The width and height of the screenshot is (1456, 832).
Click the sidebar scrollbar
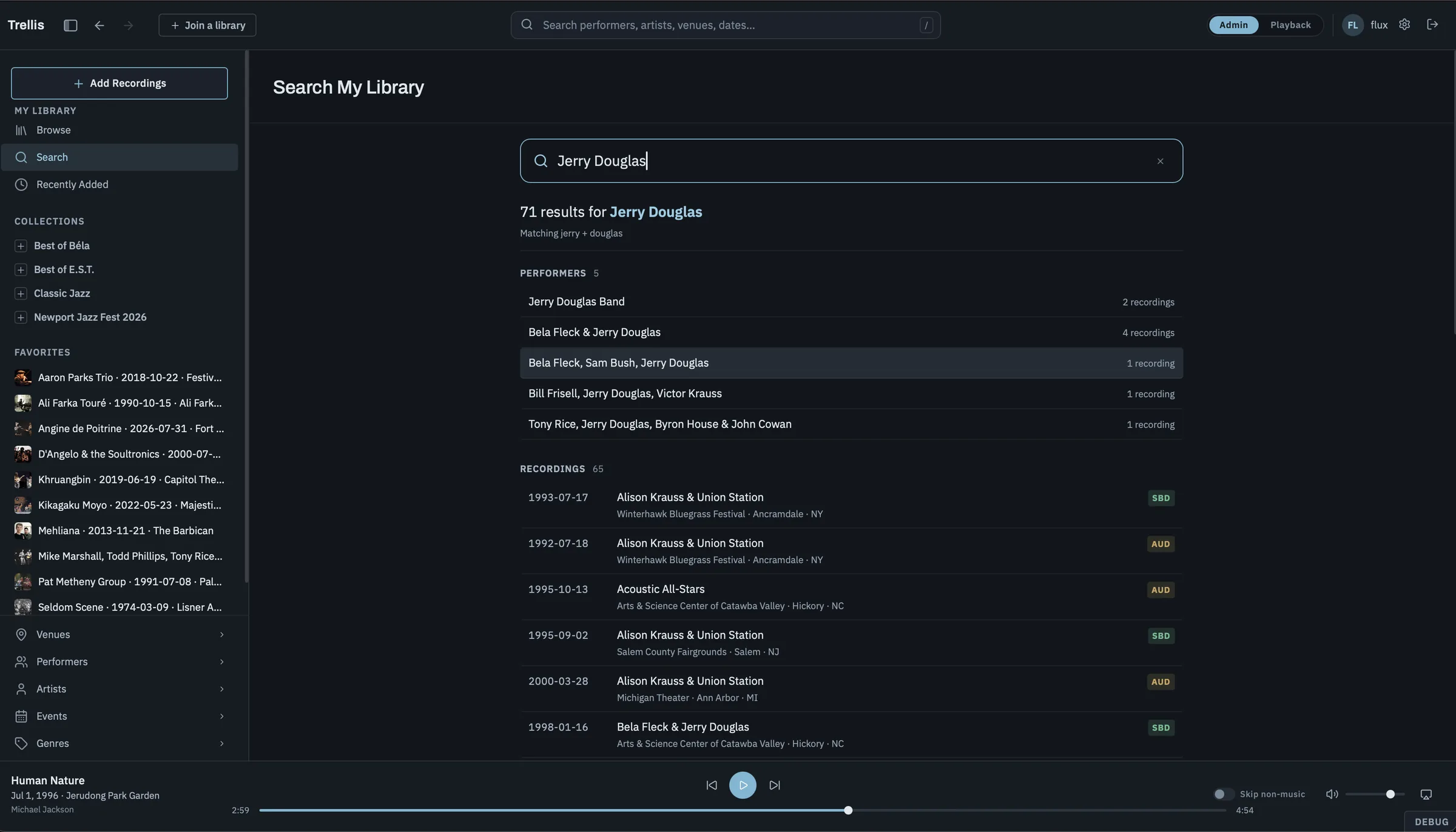pyautogui.click(x=246, y=316)
